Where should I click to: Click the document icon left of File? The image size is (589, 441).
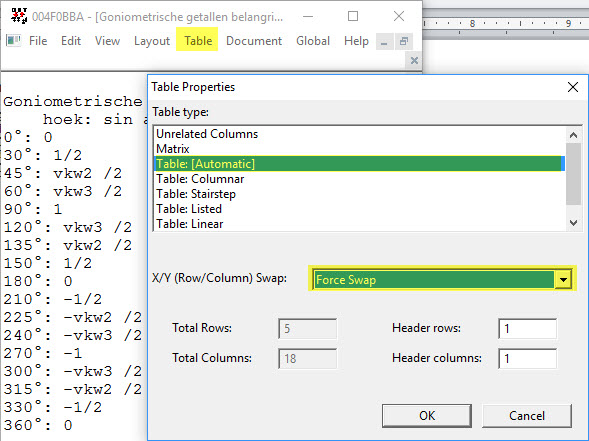coord(14,40)
